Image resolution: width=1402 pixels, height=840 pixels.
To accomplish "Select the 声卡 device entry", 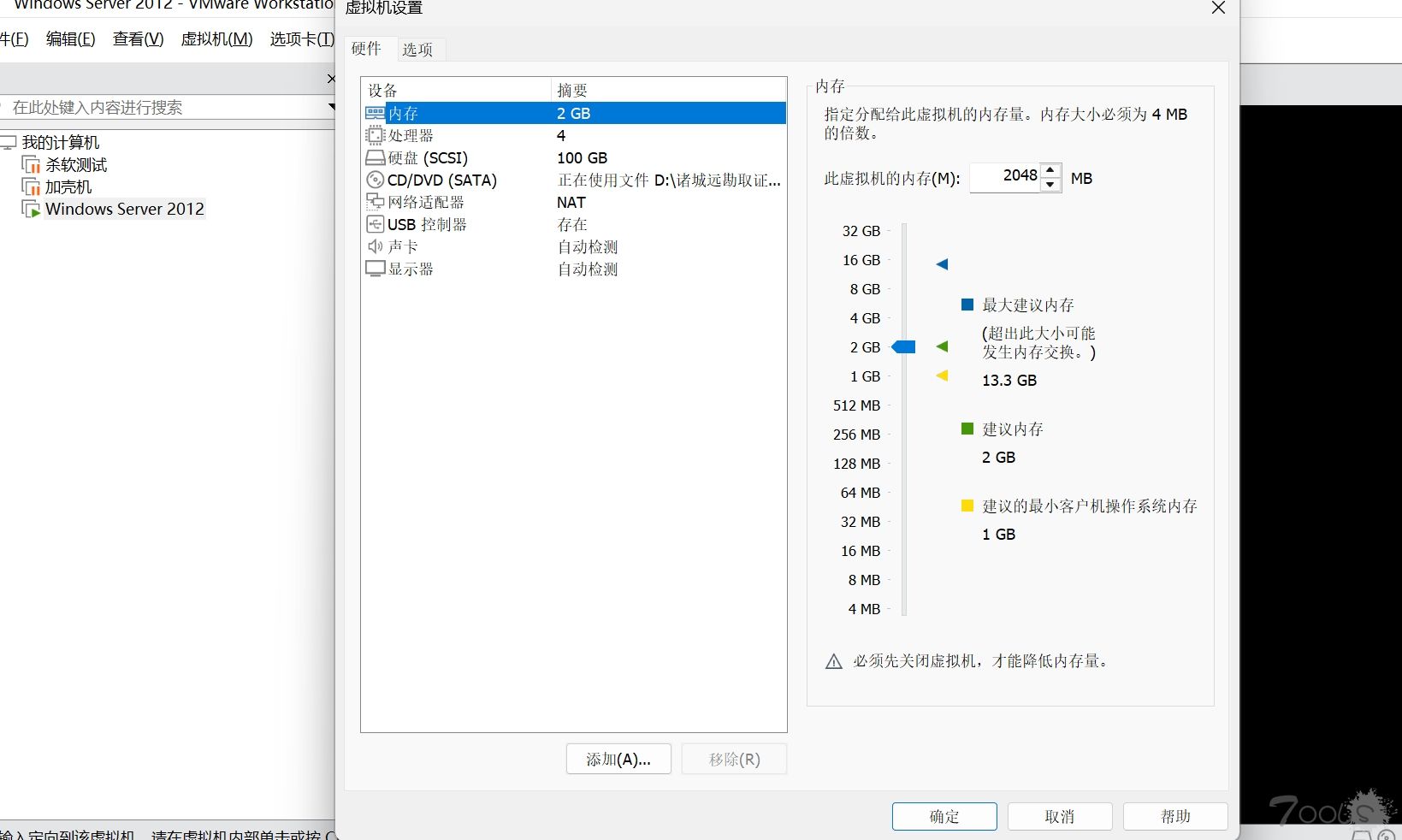I will (x=402, y=246).
